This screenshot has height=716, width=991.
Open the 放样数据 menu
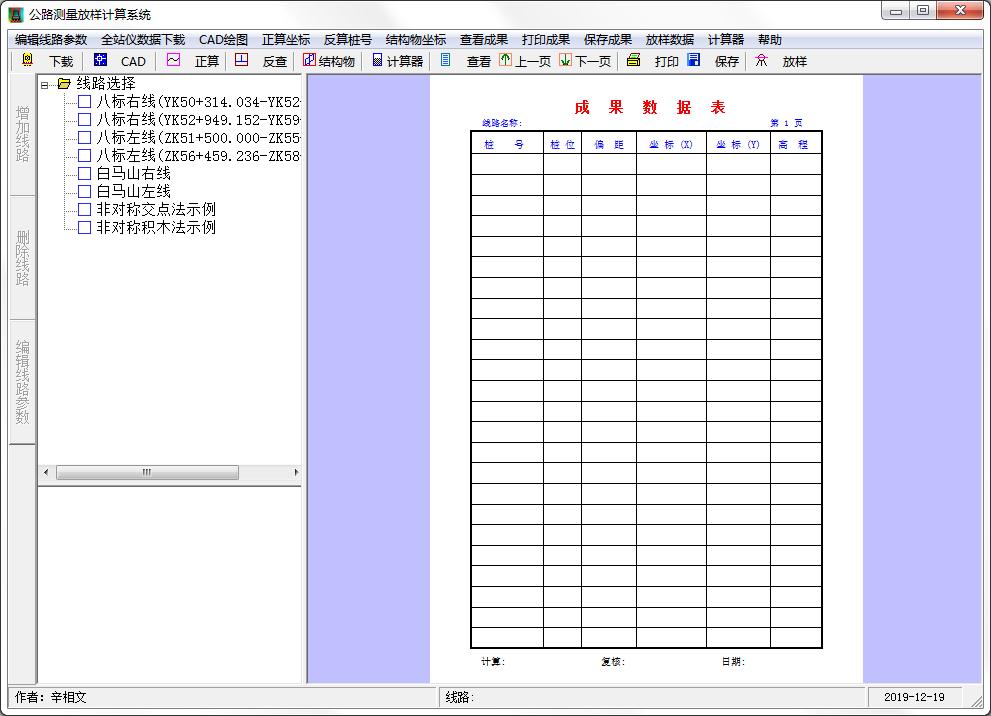(669, 40)
